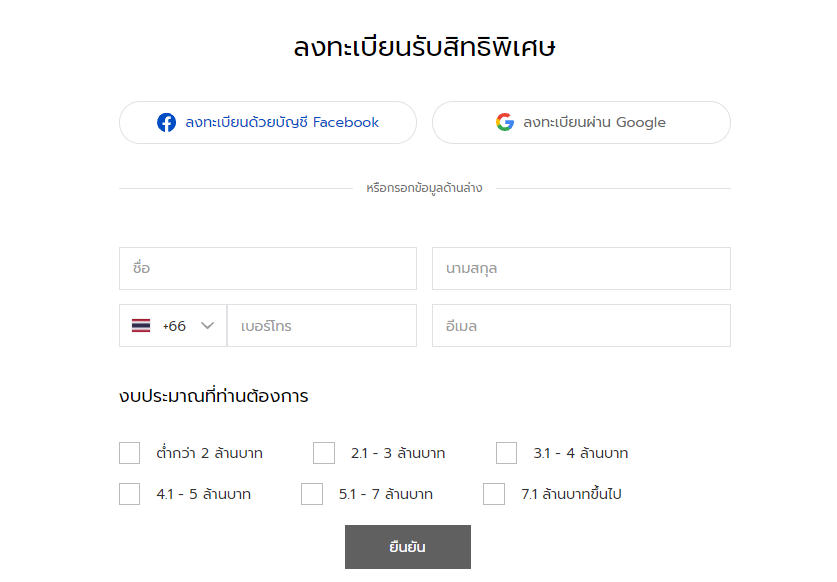Tick the 5.1 - 7 ล้านบาท box
Viewport: 837px width, 582px height.
(312, 494)
